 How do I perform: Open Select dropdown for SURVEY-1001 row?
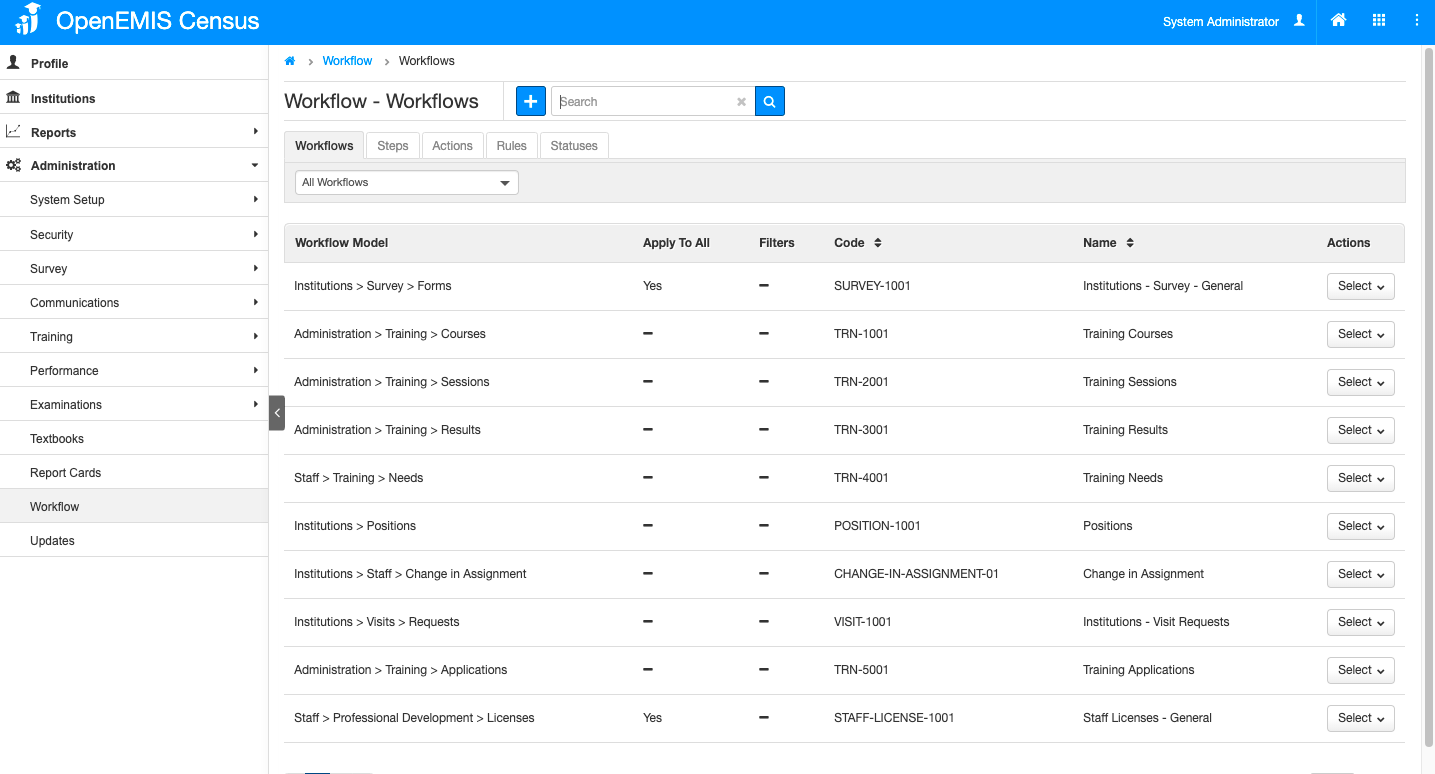[1361, 286]
